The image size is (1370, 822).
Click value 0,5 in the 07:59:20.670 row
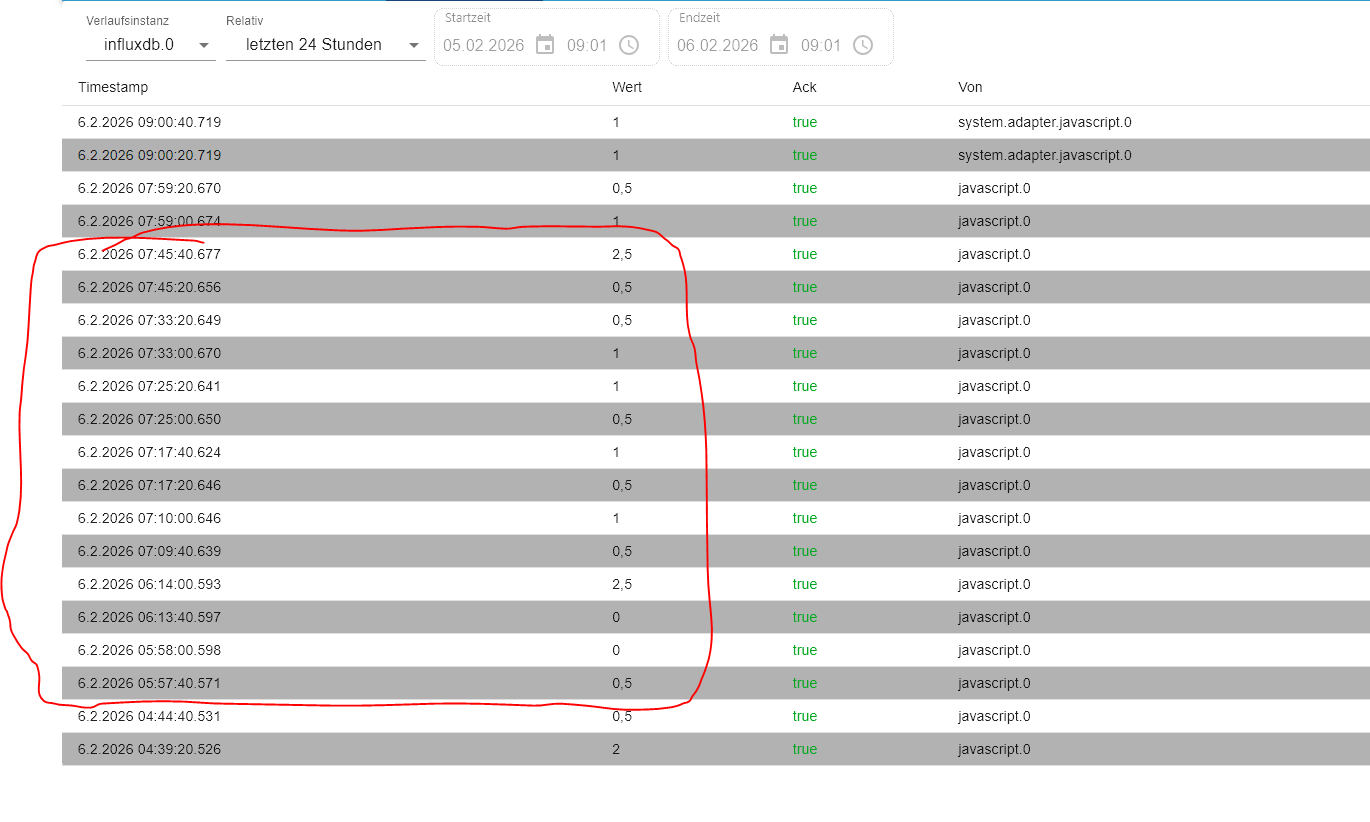[x=622, y=188]
